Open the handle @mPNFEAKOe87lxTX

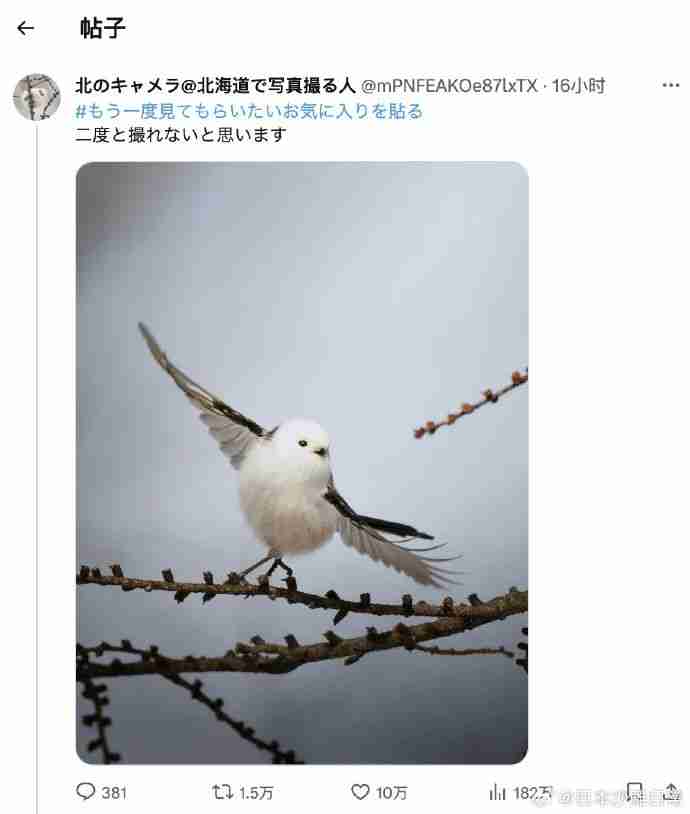[x=449, y=86]
